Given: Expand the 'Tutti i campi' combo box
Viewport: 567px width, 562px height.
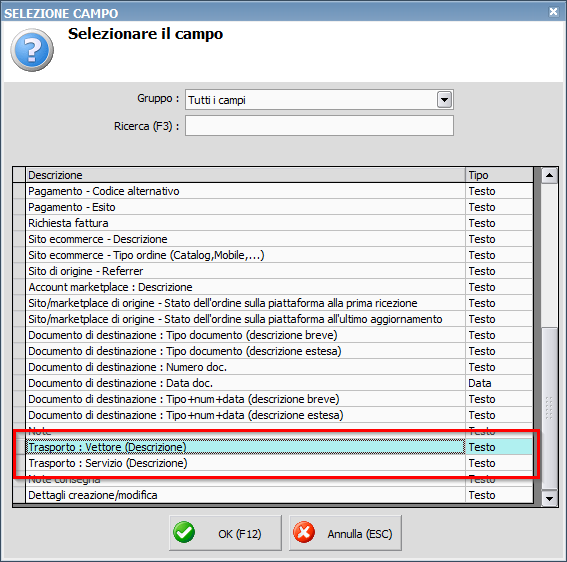Looking at the screenshot, I should coord(319,99).
